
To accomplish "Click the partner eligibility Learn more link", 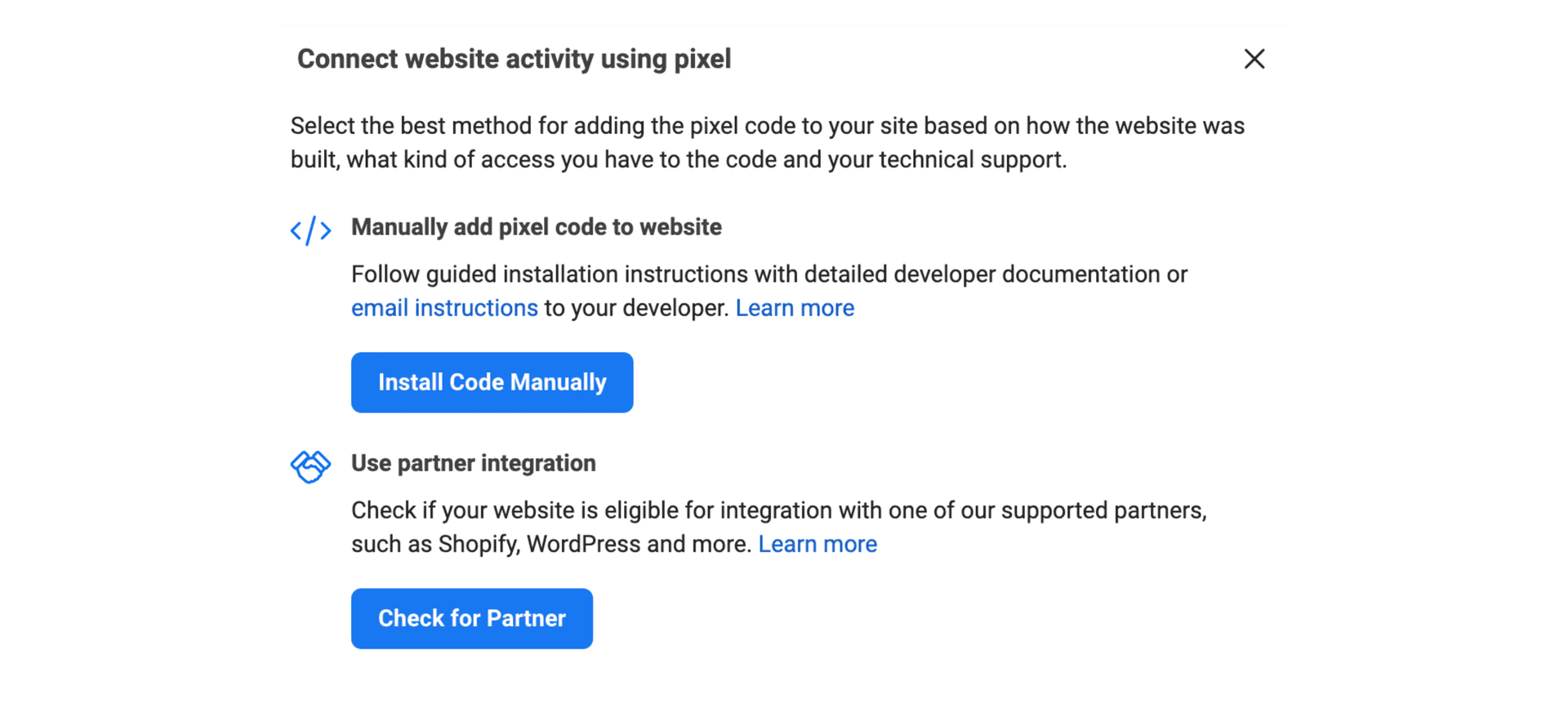I will pyautogui.click(x=817, y=544).
